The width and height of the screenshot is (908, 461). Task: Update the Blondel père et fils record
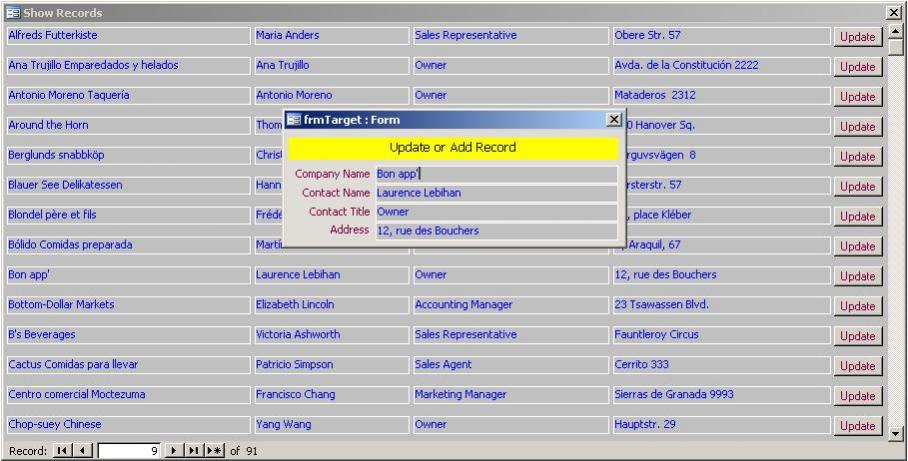pos(858,216)
